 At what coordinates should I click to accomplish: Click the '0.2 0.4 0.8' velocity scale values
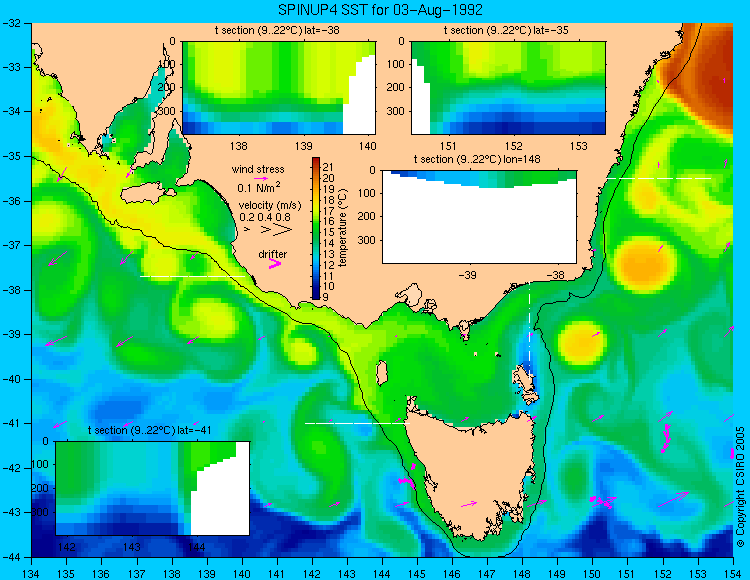click(265, 217)
